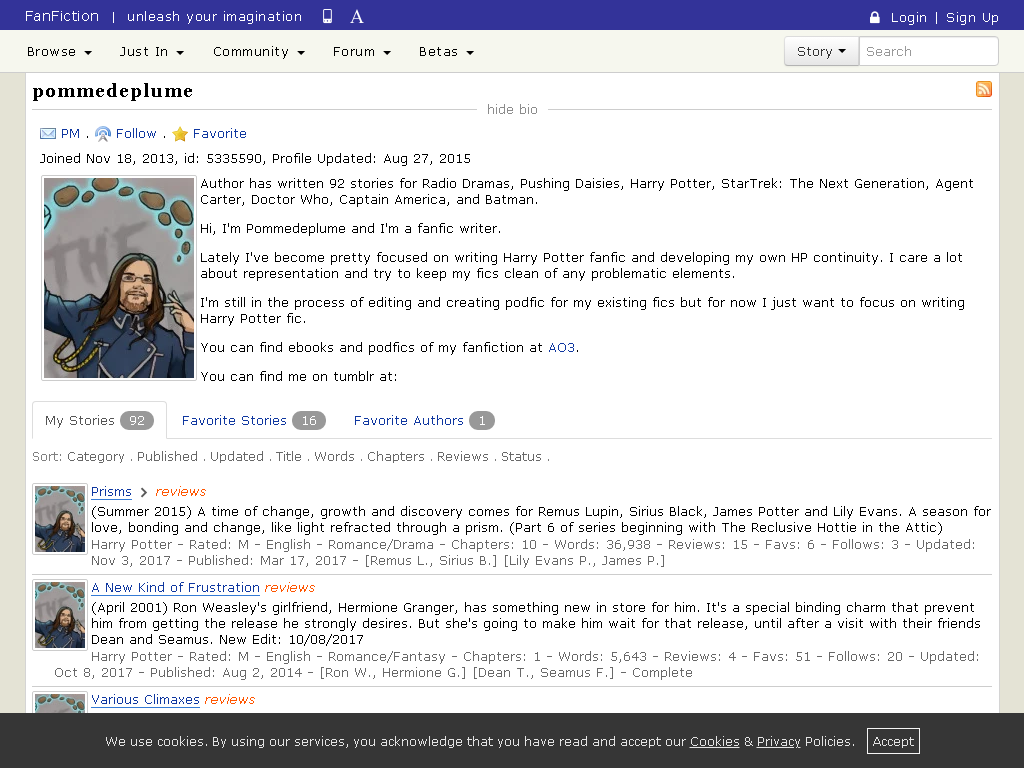Open the Story search type dropdown
Screen dimensions: 1024x768
pyautogui.click(x=822, y=51)
